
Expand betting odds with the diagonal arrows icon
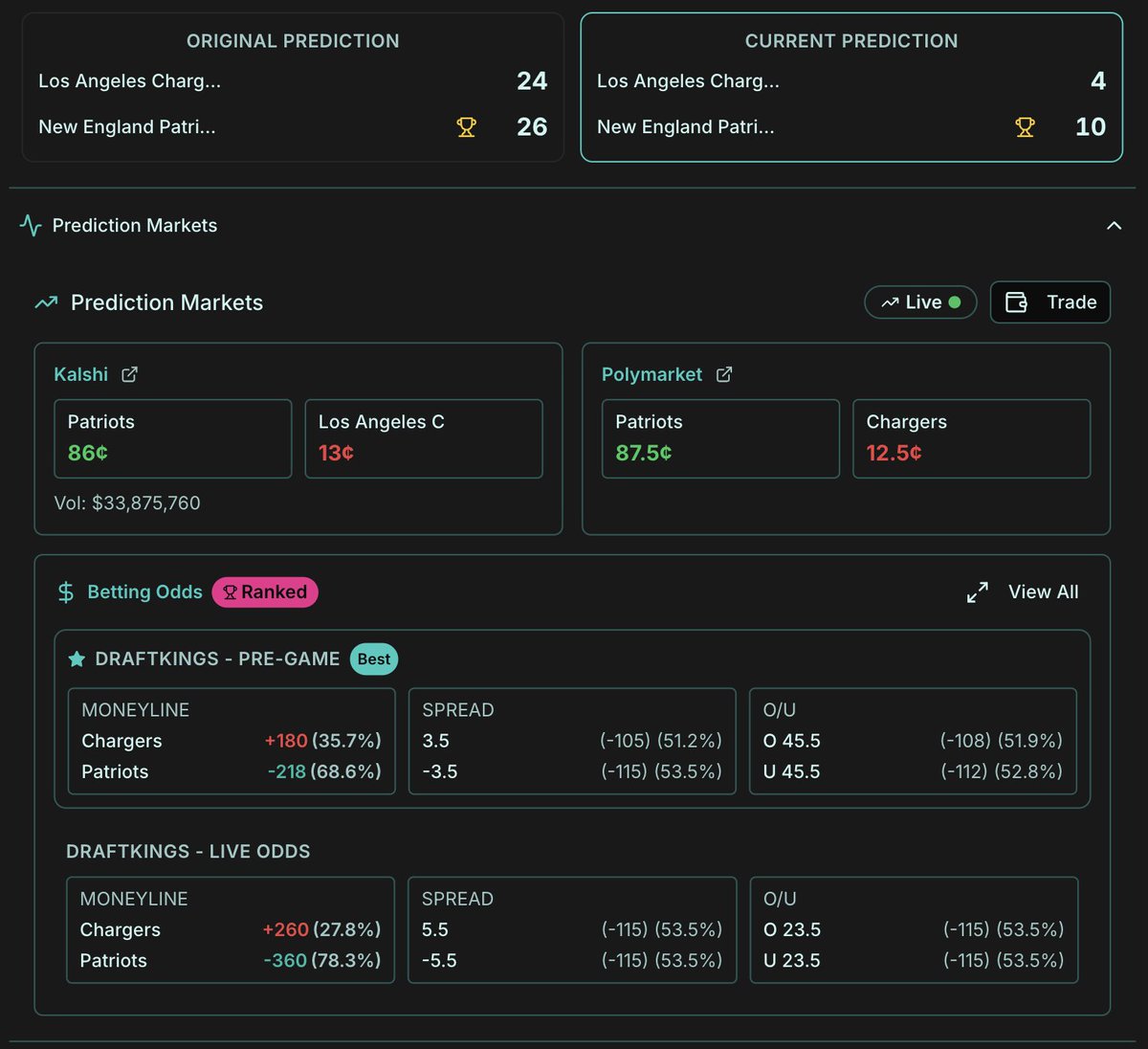pyautogui.click(x=977, y=591)
